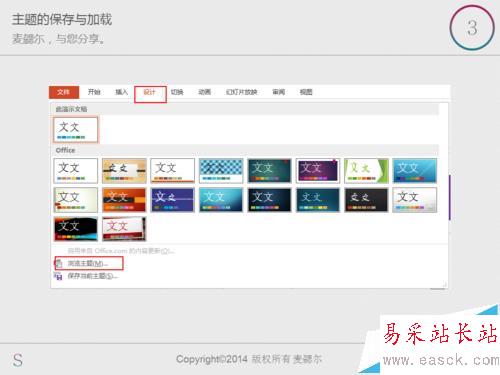
Task: Open the 文件 (File) tab
Action: tap(64, 92)
